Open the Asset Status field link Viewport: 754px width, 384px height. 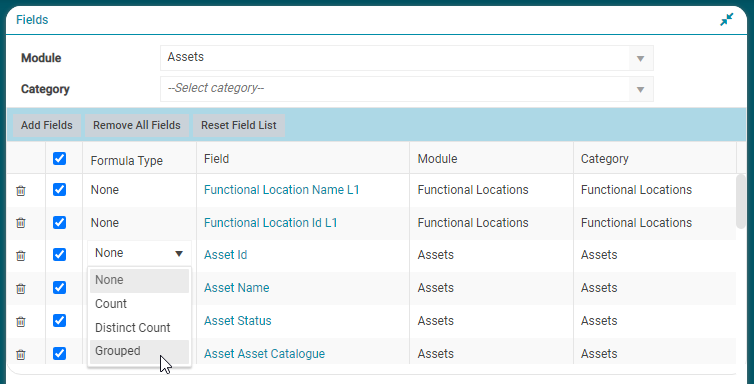(238, 321)
